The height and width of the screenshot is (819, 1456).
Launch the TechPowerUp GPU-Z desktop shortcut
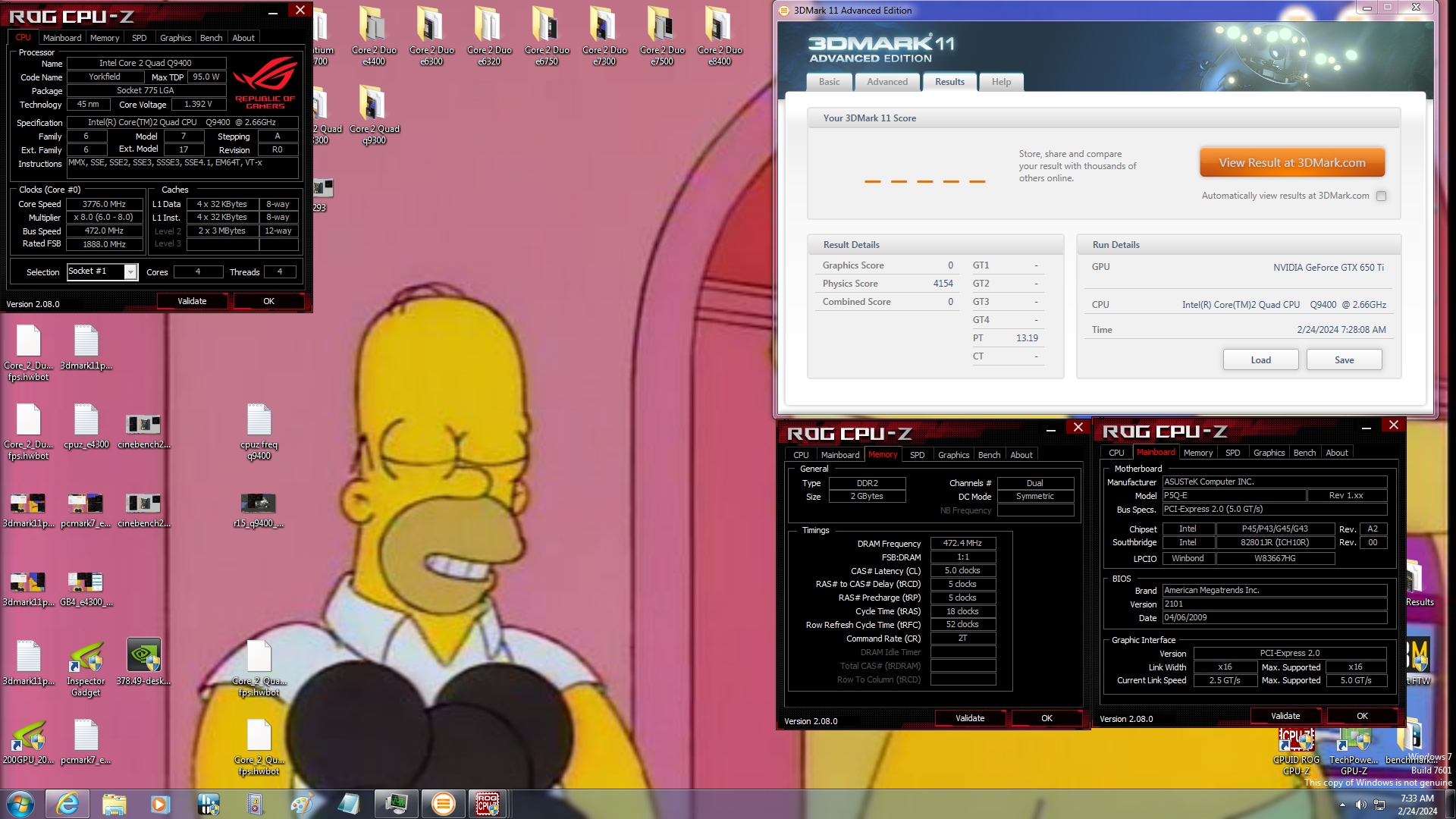point(1354,751)
